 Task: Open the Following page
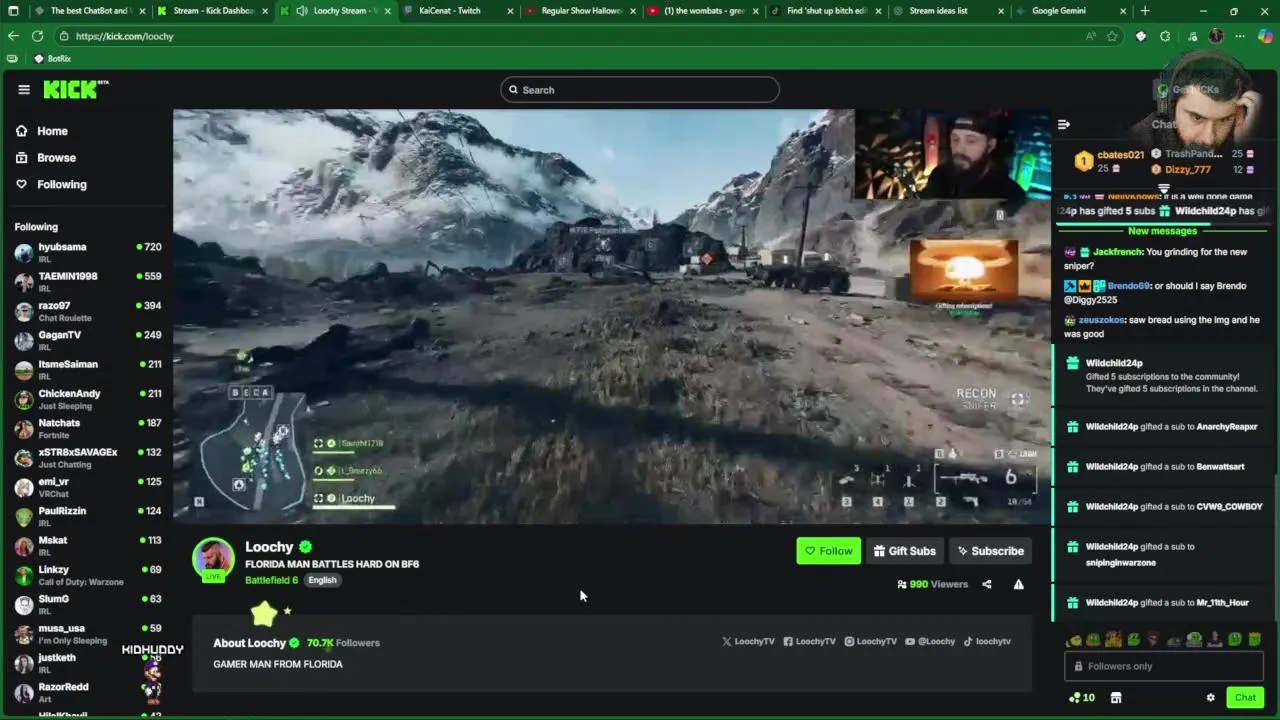tap(61, 184)
